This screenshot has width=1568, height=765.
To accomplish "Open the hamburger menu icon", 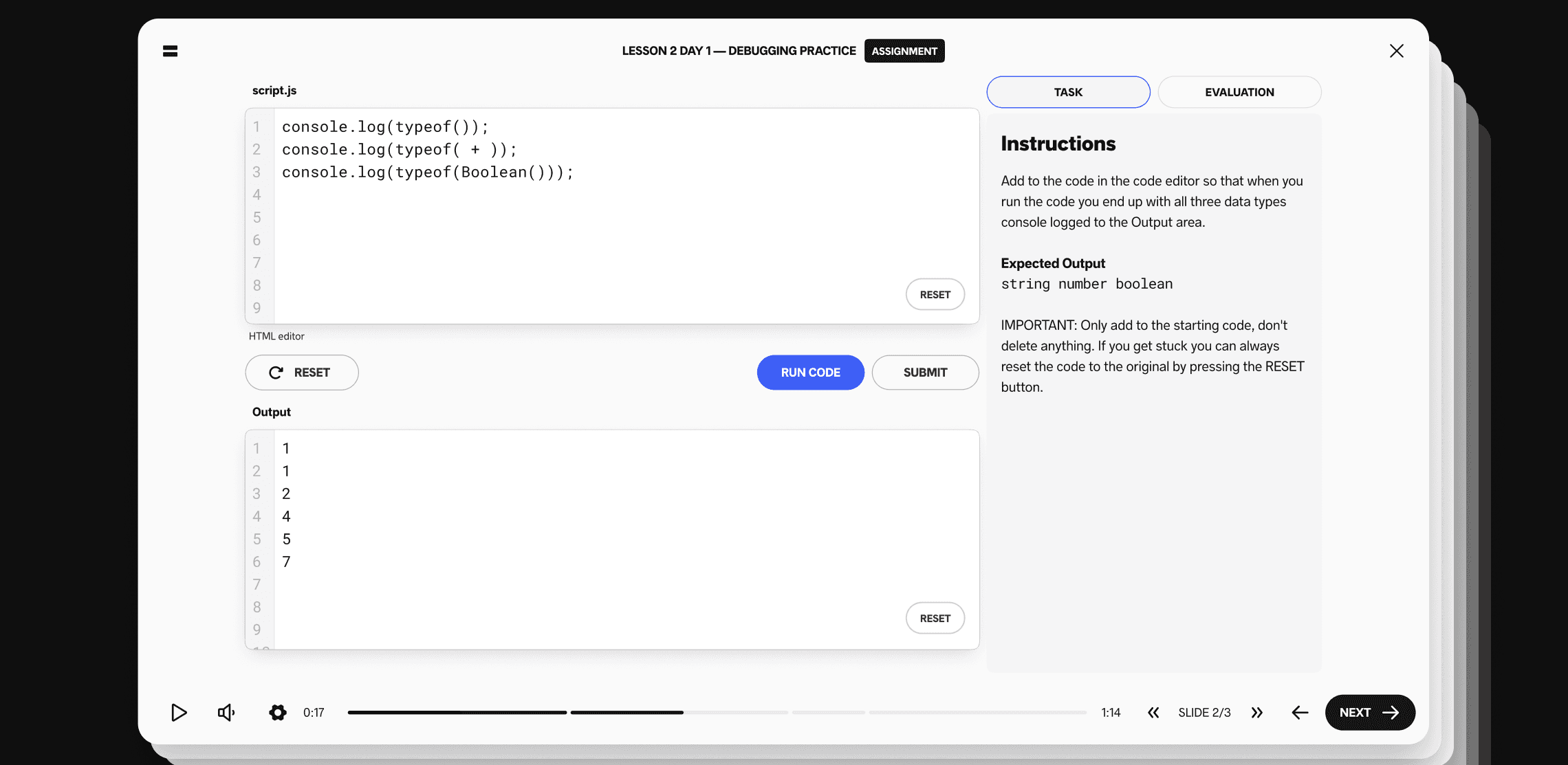I will tap(170, 51).
